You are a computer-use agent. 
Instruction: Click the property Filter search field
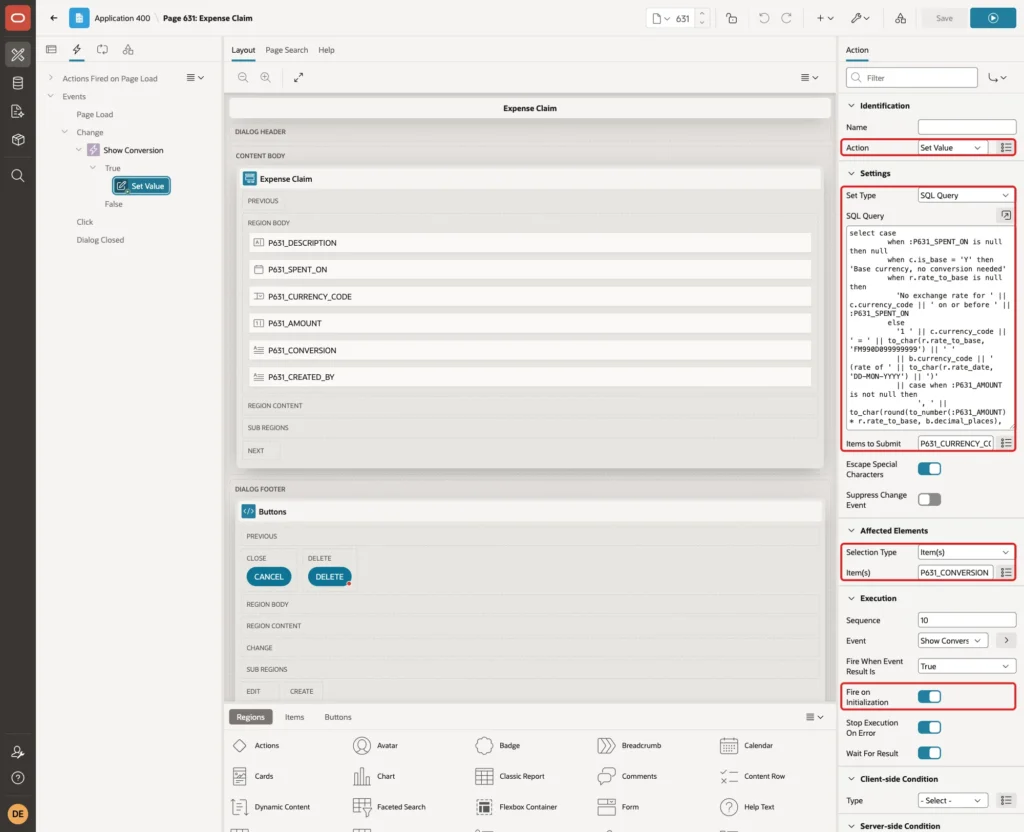(912, 78)
